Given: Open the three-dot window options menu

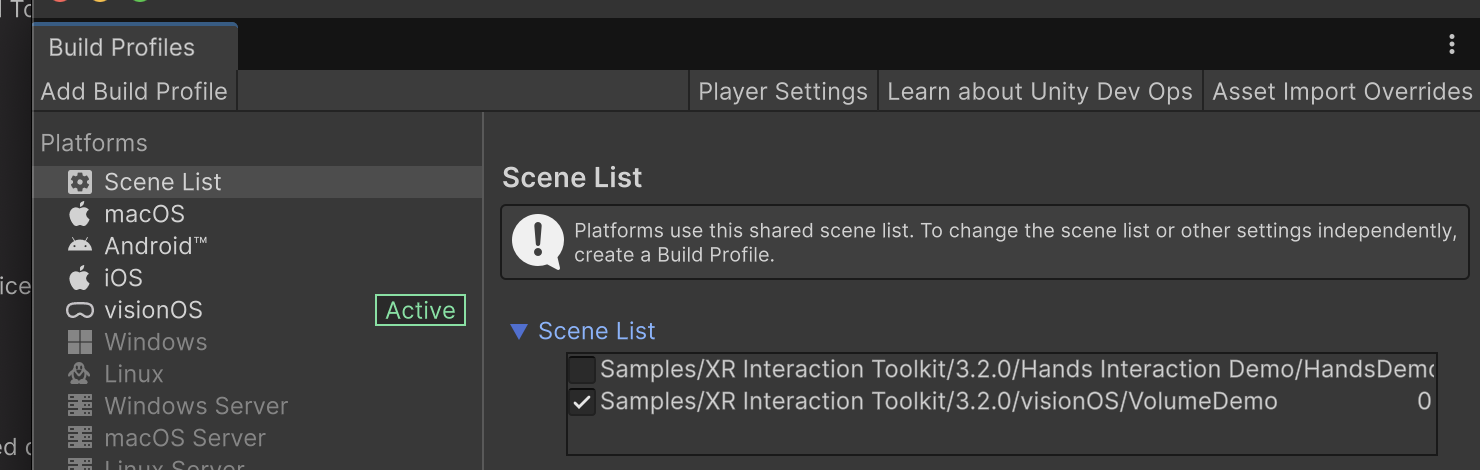Looking at the screenshot, I should pos(1452,44).
